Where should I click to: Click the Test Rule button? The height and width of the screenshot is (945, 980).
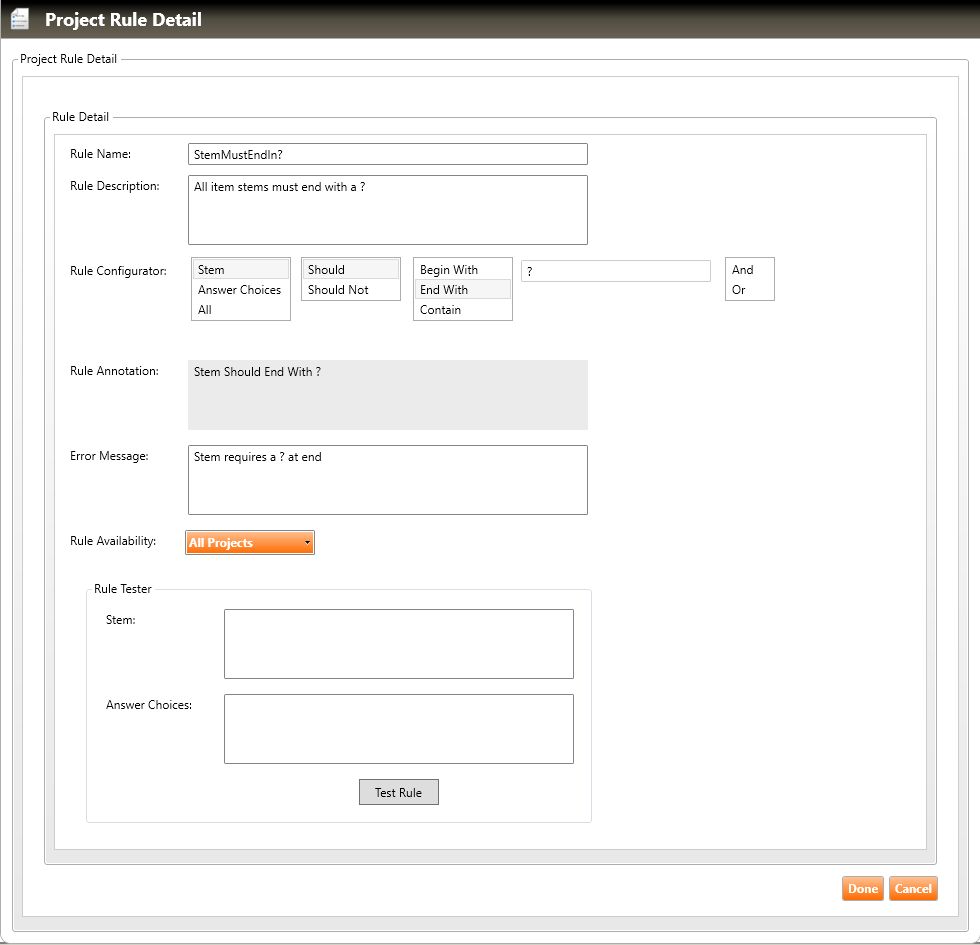[398, 792]
